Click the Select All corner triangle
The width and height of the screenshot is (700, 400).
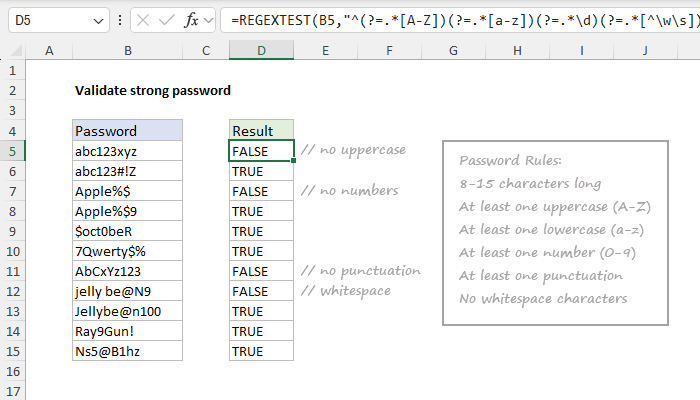coord(10,50)
